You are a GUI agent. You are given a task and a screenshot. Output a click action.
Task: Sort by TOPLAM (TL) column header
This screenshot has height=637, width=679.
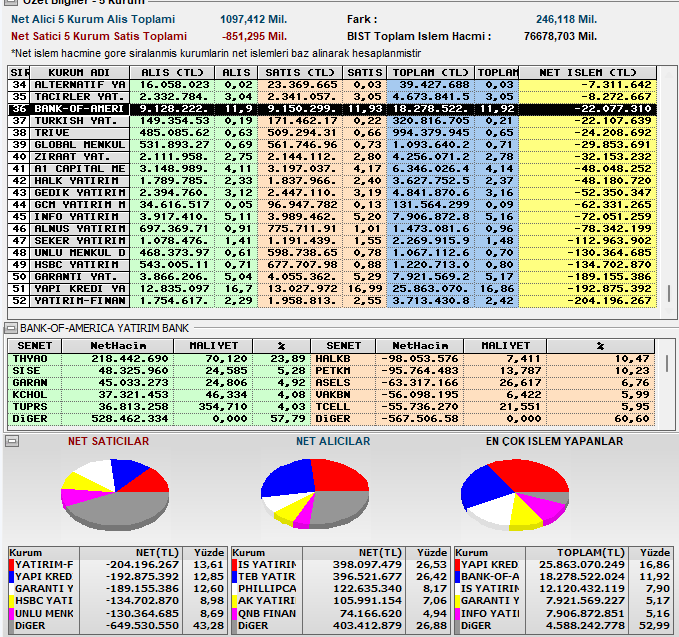[430, 72]
